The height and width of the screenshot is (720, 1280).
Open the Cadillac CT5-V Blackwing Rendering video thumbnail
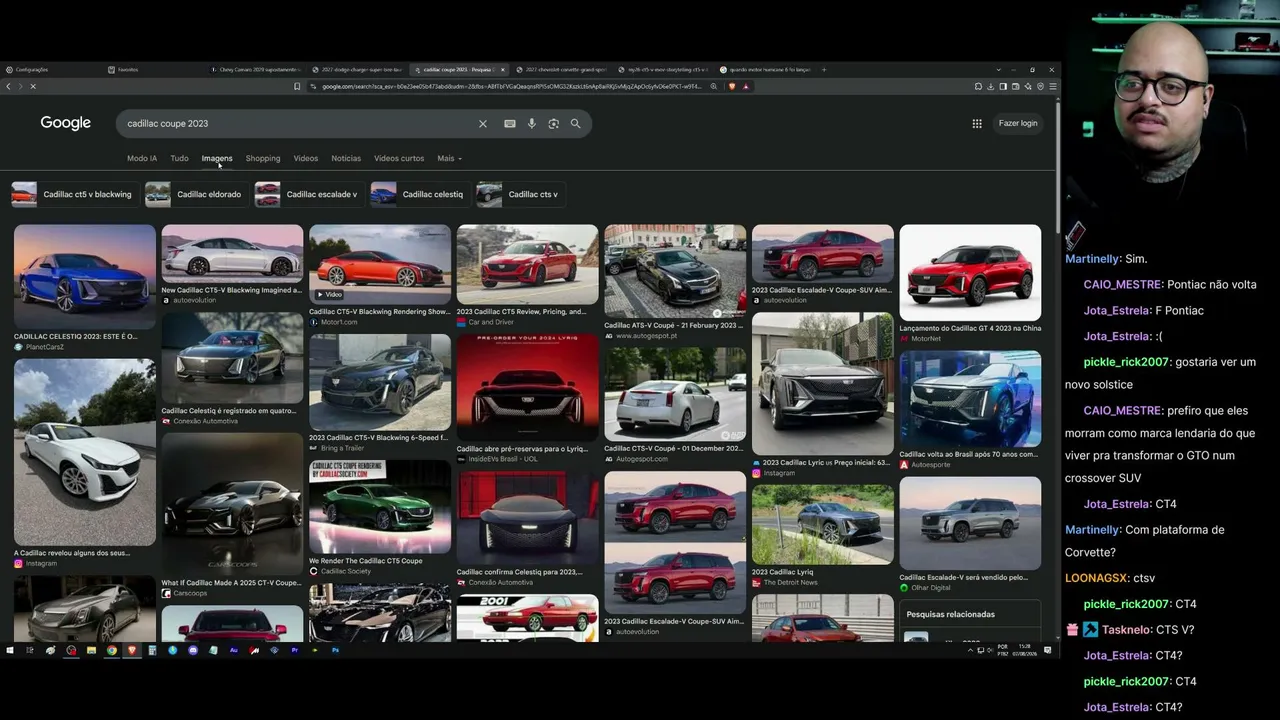pos(380,264)
